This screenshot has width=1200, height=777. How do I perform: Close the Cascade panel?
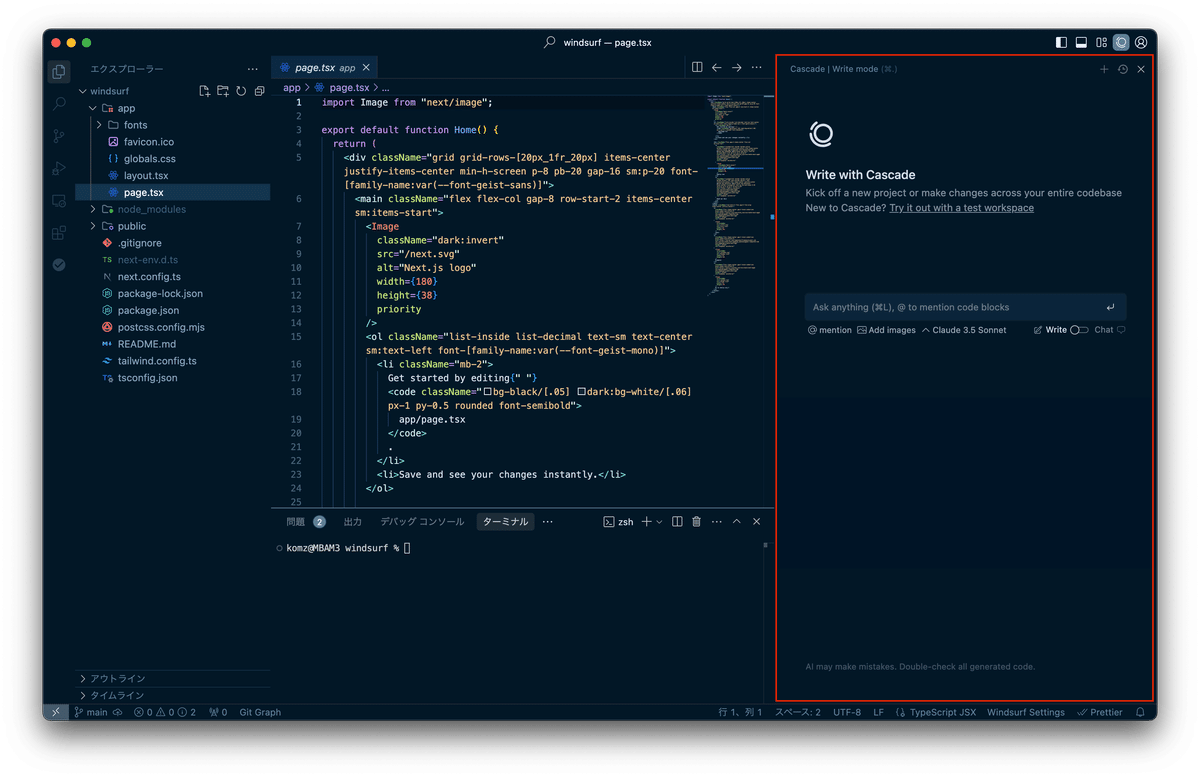click(x=1141, y=69)
